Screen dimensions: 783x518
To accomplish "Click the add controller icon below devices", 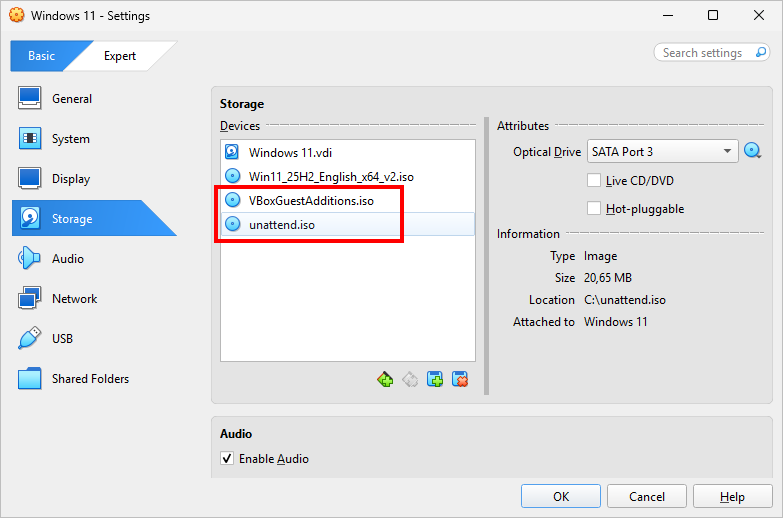I will [x=385, y=380].
